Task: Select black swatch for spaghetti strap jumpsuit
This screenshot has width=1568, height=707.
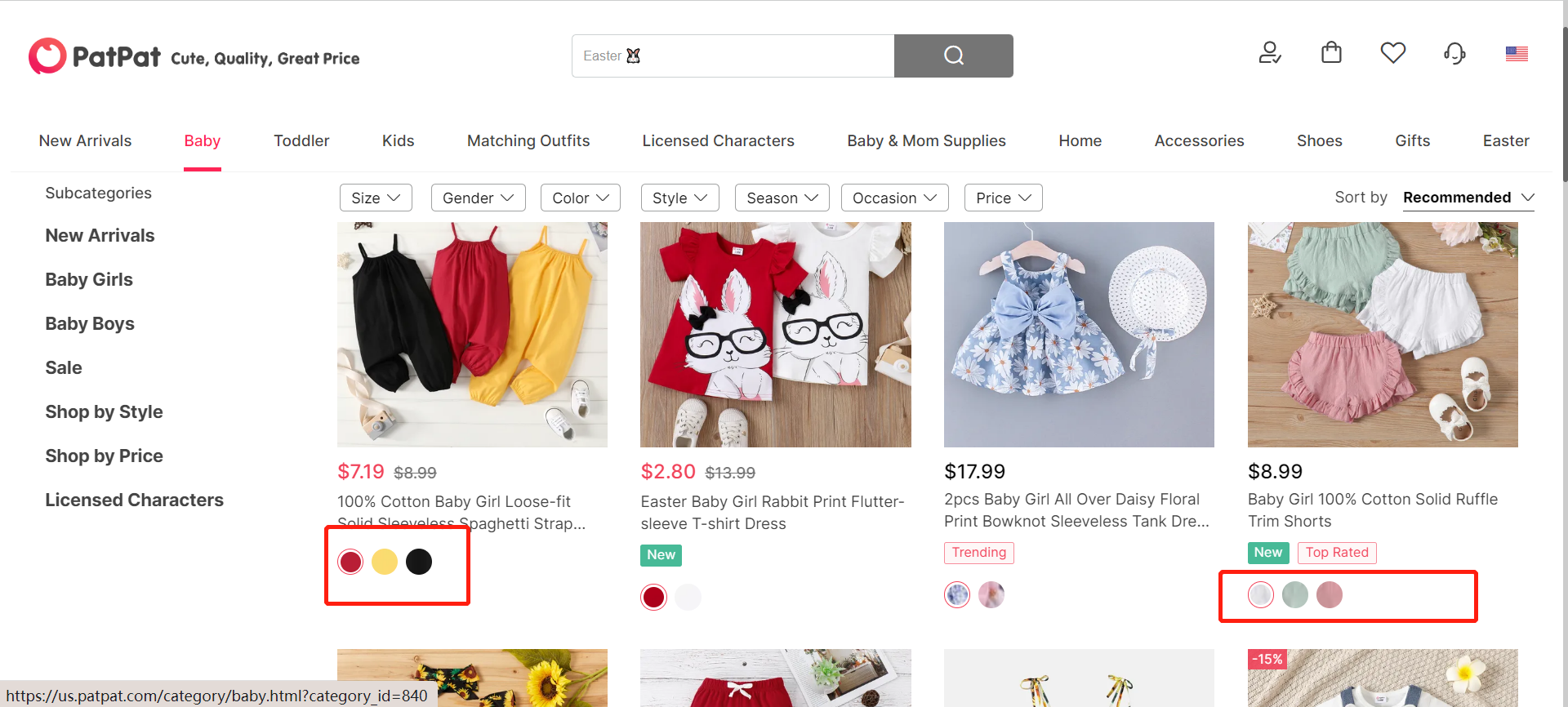Action: (419, 562)
